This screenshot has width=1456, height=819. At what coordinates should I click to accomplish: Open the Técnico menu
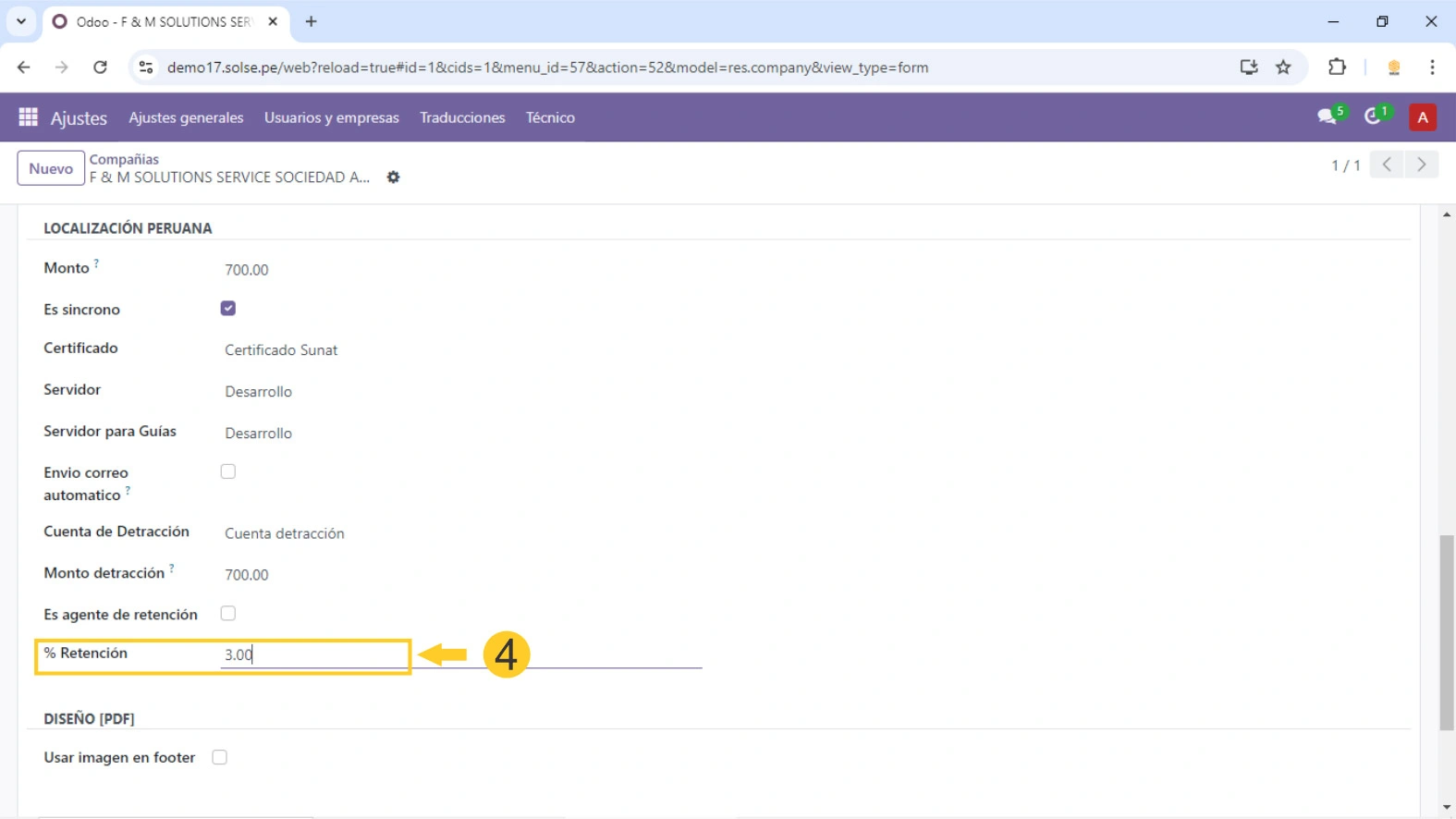pyautogui.click(x=550, y=117)
